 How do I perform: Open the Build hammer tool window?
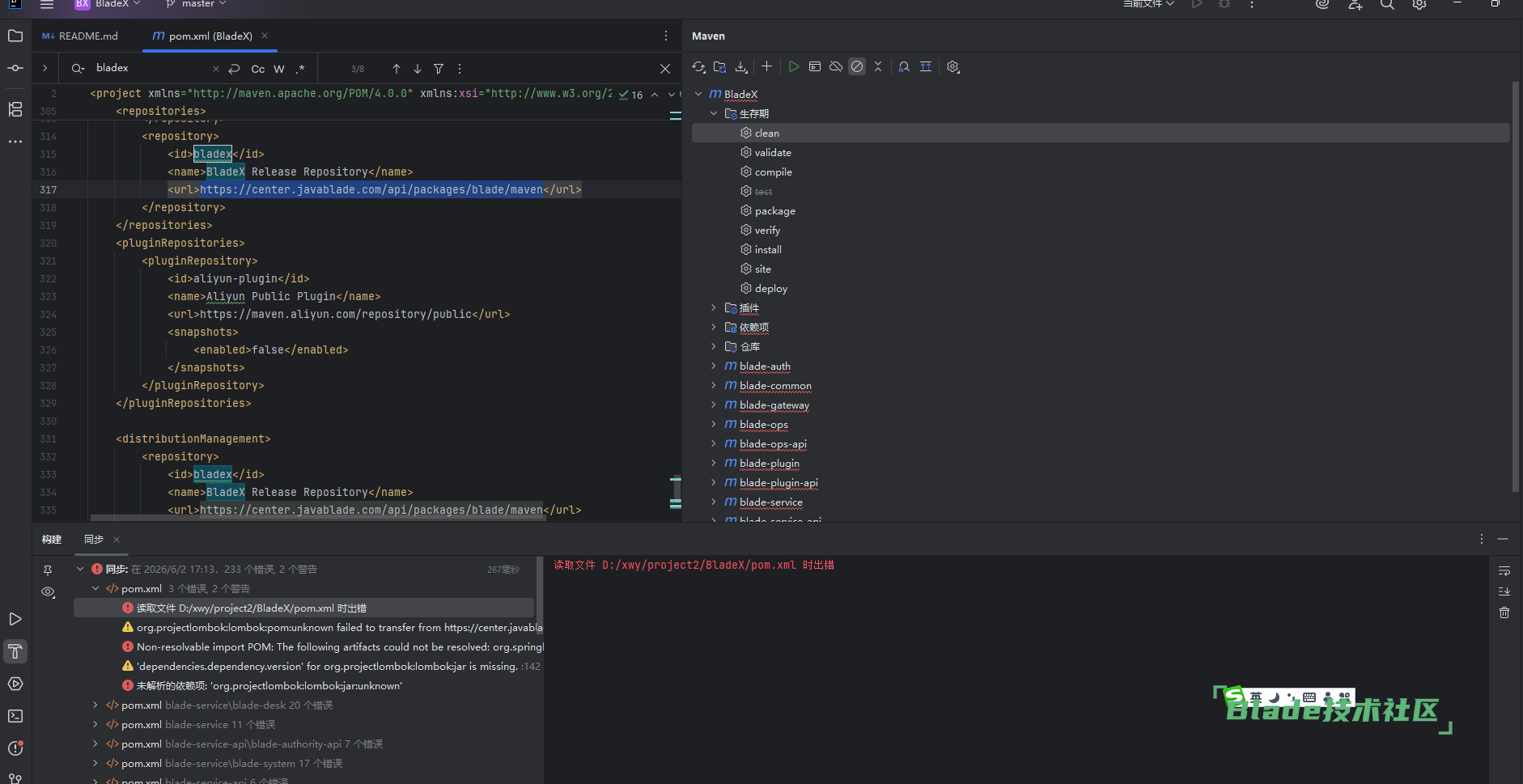(15, 651)
